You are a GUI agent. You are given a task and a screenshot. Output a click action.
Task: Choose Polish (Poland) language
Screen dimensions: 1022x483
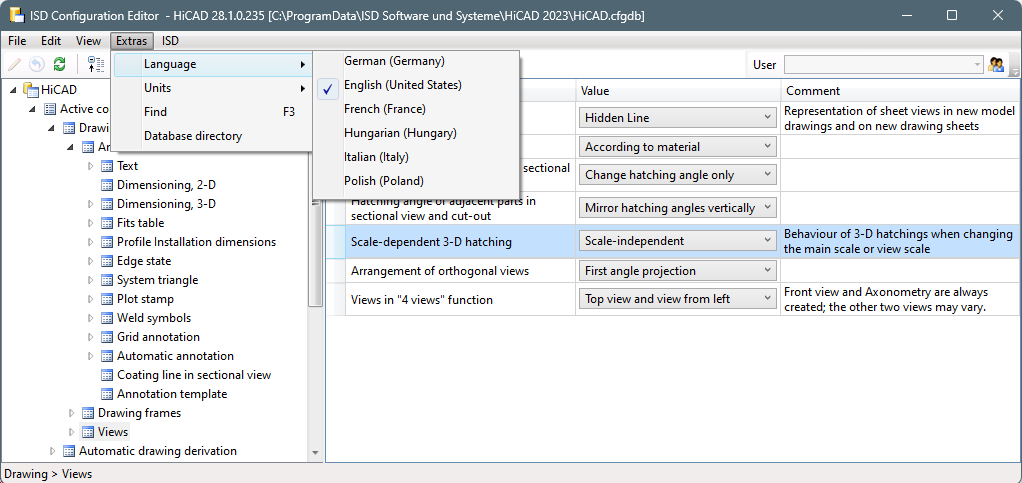[416, 181]
